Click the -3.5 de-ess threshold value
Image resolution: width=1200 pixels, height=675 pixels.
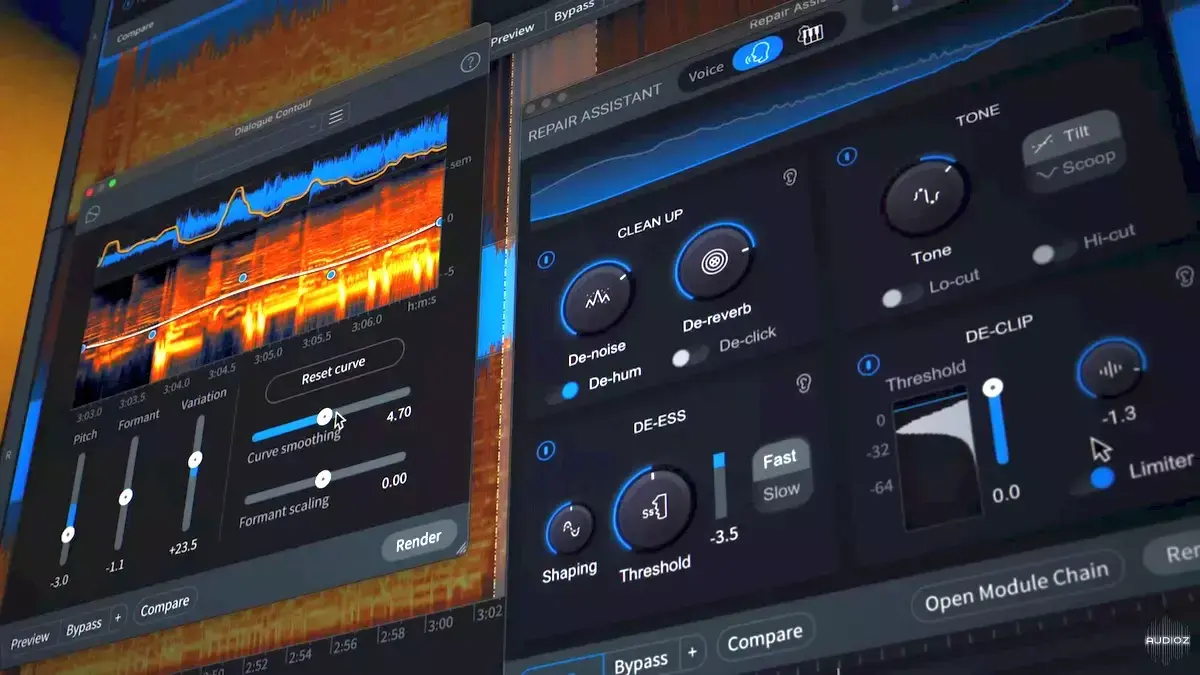tap(723, 536)
